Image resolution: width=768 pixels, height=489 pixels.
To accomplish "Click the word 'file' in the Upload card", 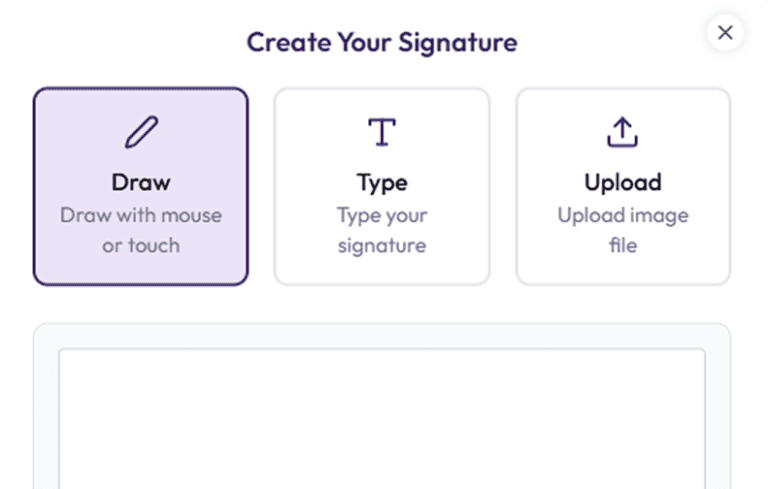I will pos(623,245).
